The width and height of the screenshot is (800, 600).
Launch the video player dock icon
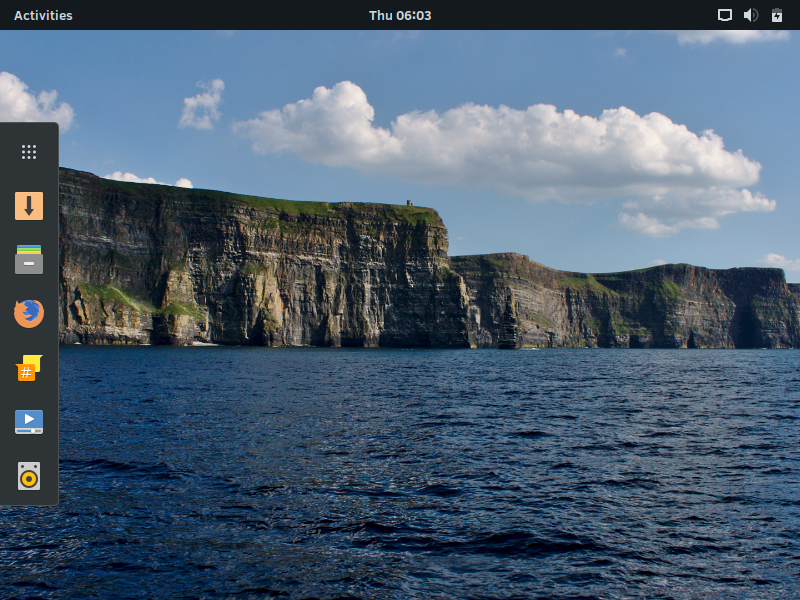(29, 422)
